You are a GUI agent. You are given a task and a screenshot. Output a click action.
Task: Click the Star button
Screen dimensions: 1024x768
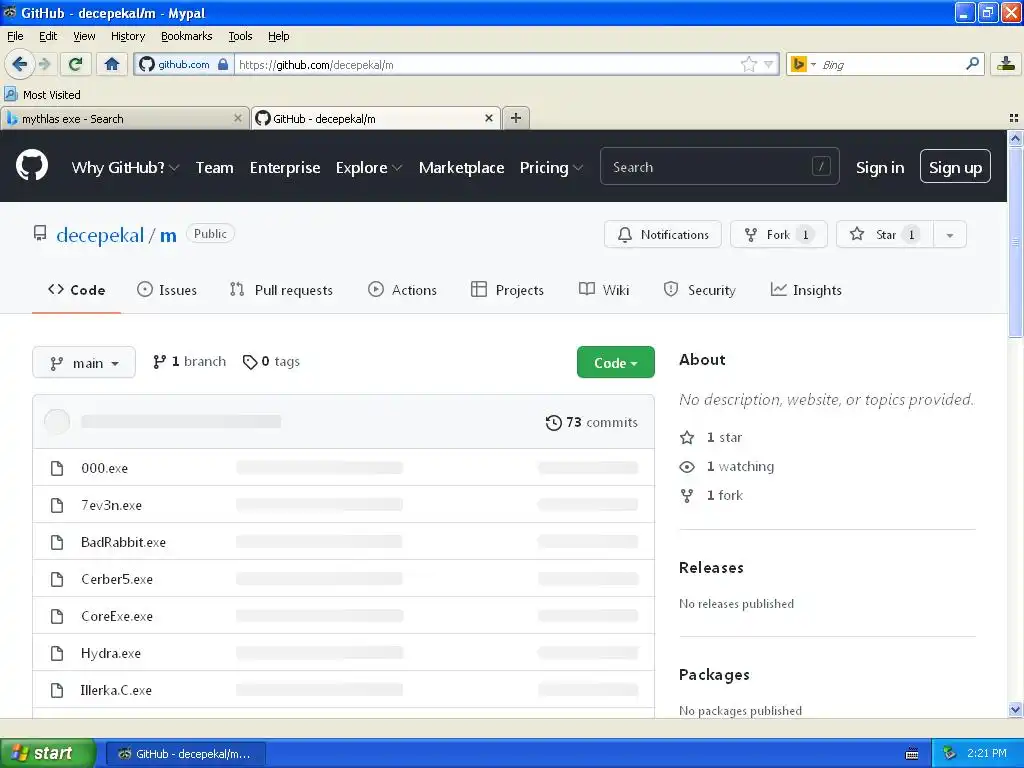tap(885, 234)
